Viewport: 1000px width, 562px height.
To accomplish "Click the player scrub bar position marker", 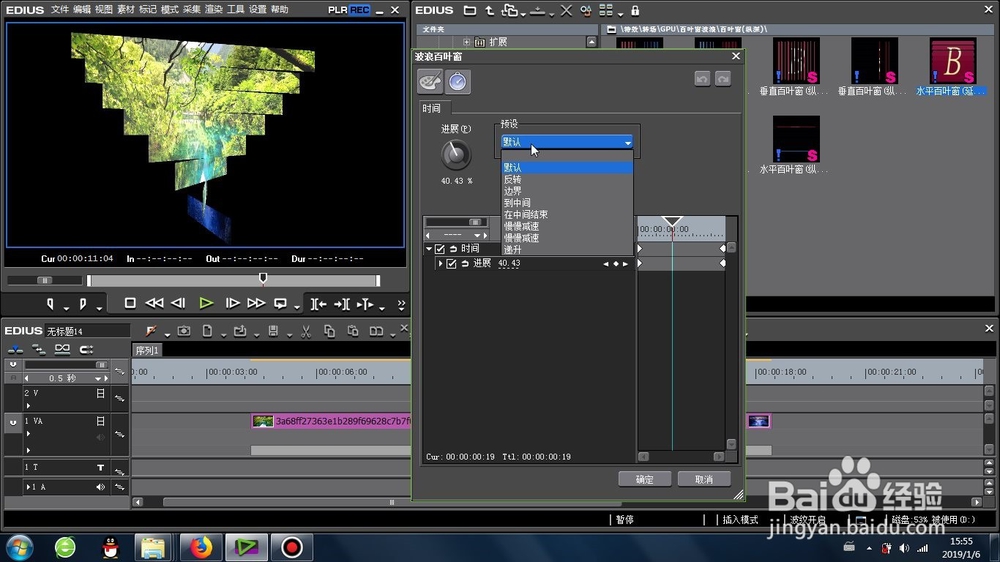I will [x=263, y=279].
